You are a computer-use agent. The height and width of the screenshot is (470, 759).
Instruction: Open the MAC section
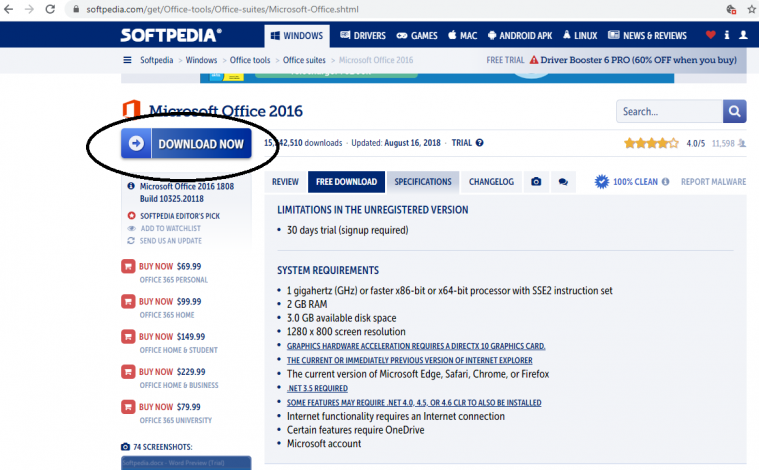462,36
